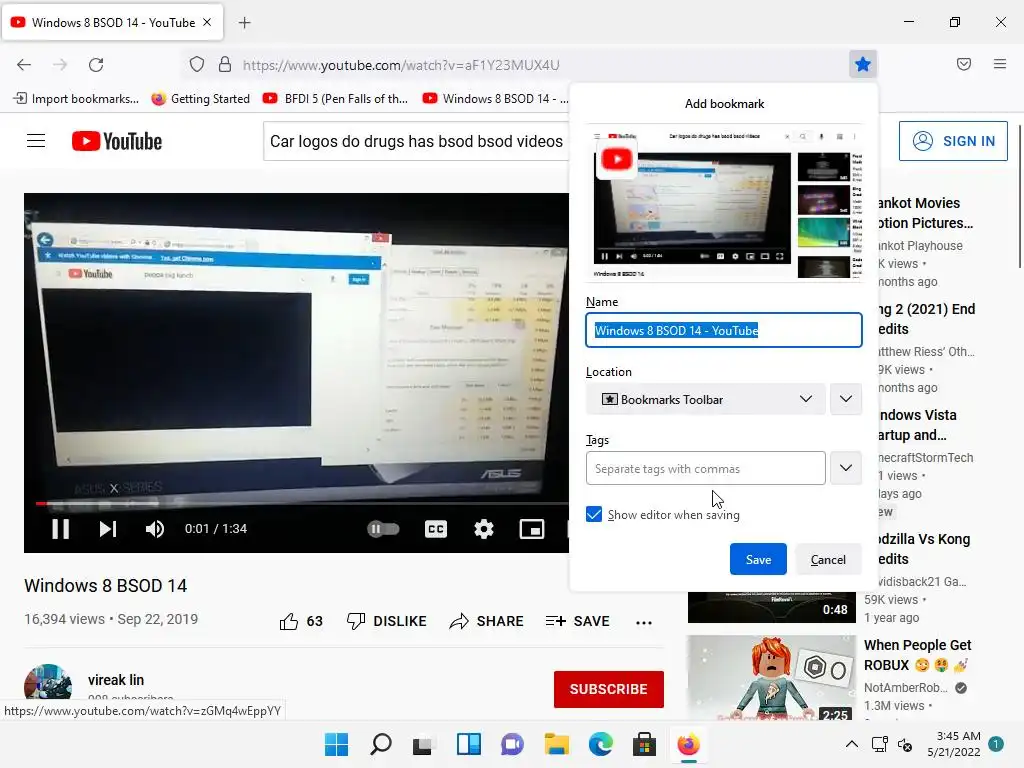Screen dimensions: 1024x768
Task: Reload the current YouTube page
Action: tap(96, 65)
